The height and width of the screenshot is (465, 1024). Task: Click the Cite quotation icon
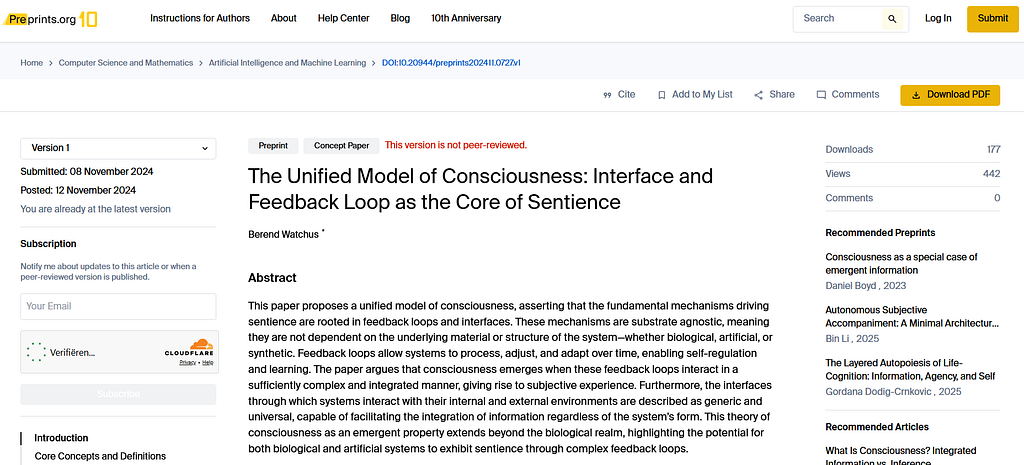tap(607, 95)
